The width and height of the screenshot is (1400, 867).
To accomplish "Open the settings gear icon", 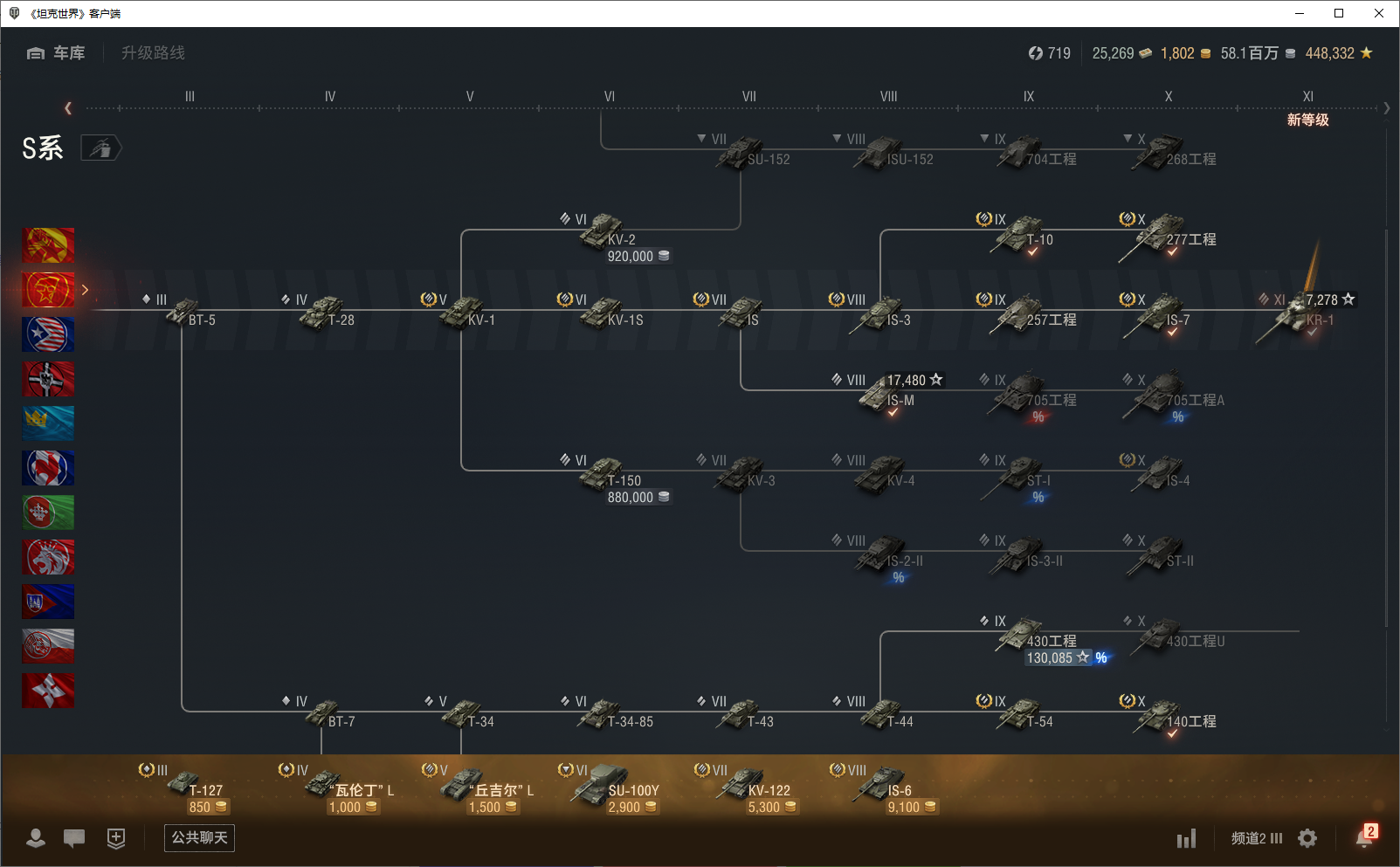I will pos(1307,838).
